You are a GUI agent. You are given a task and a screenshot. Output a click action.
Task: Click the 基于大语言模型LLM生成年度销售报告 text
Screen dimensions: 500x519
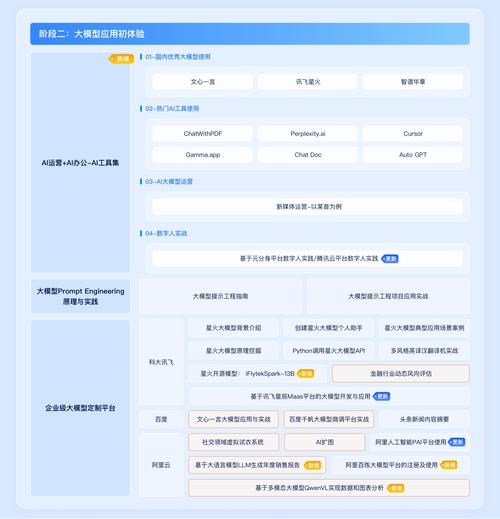click(x=247, y=465)
